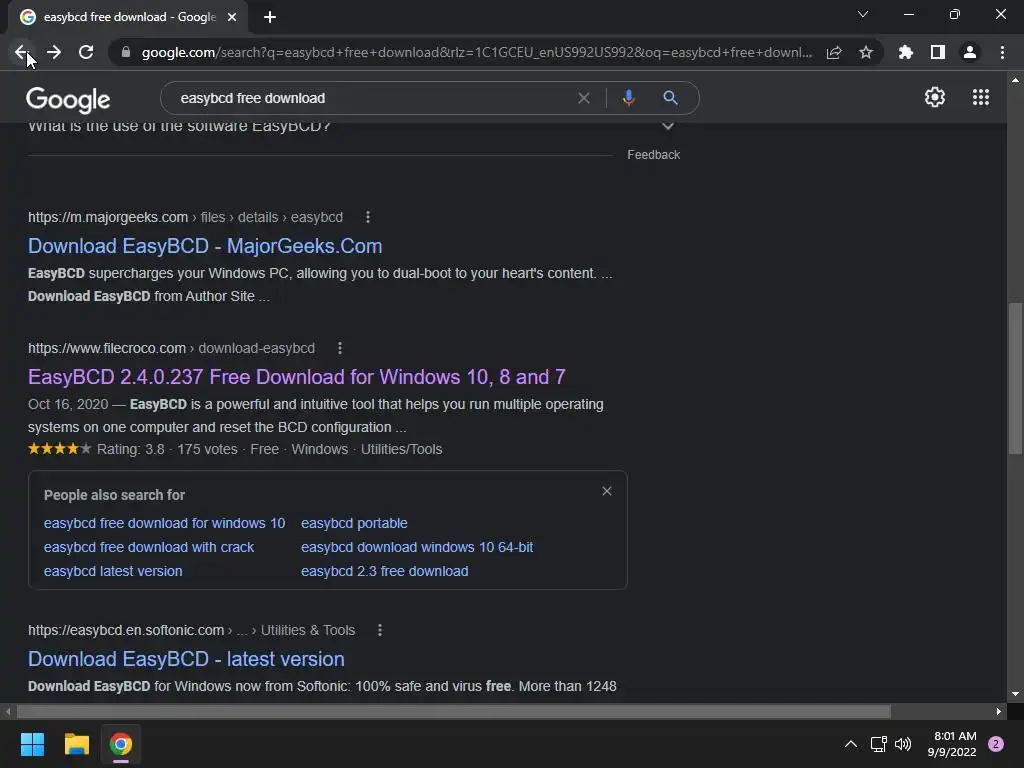Open Download EasyBCD - MajorGeeks.Com result

[205, 246]
